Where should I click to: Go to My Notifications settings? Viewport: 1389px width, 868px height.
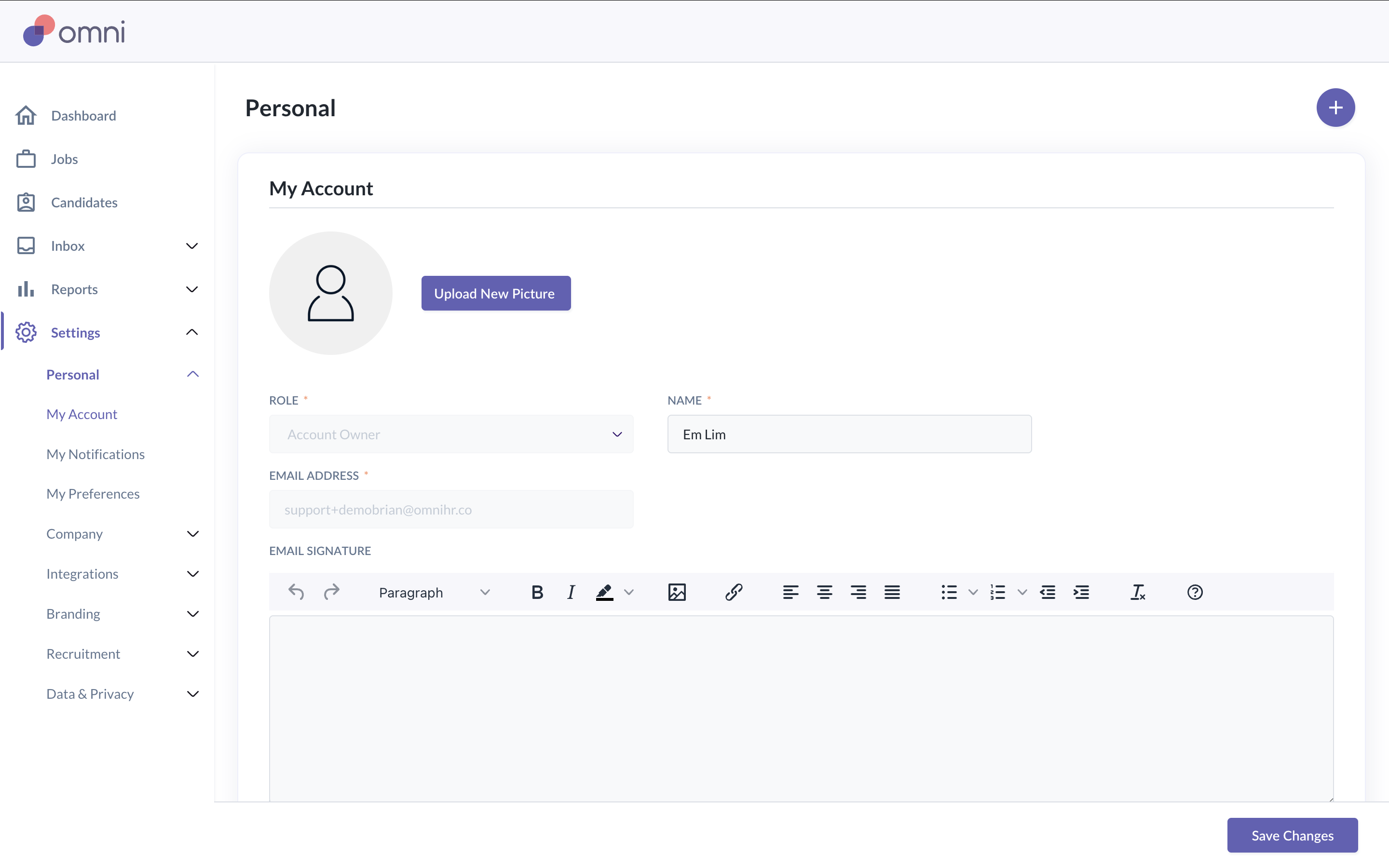pos(95,453)
